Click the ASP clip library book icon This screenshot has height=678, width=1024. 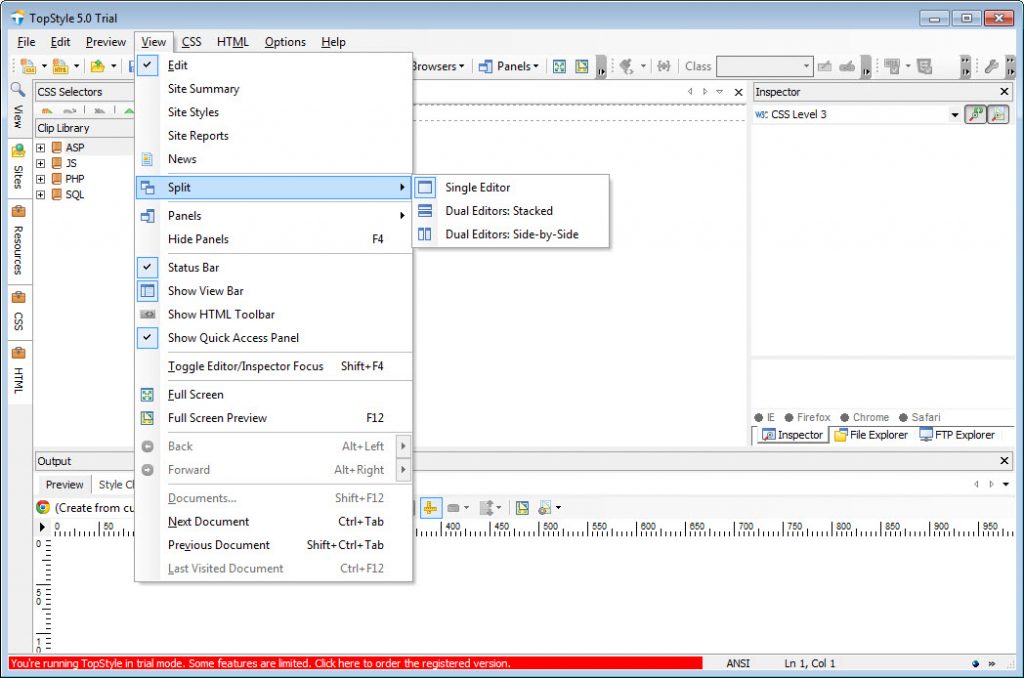click(x=57, y=148)
